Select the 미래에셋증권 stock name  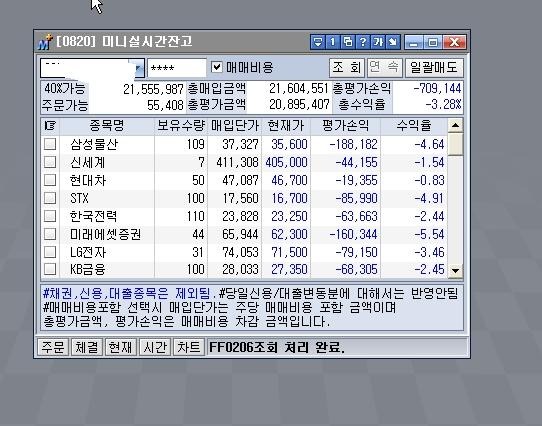[x=105, y=234]
